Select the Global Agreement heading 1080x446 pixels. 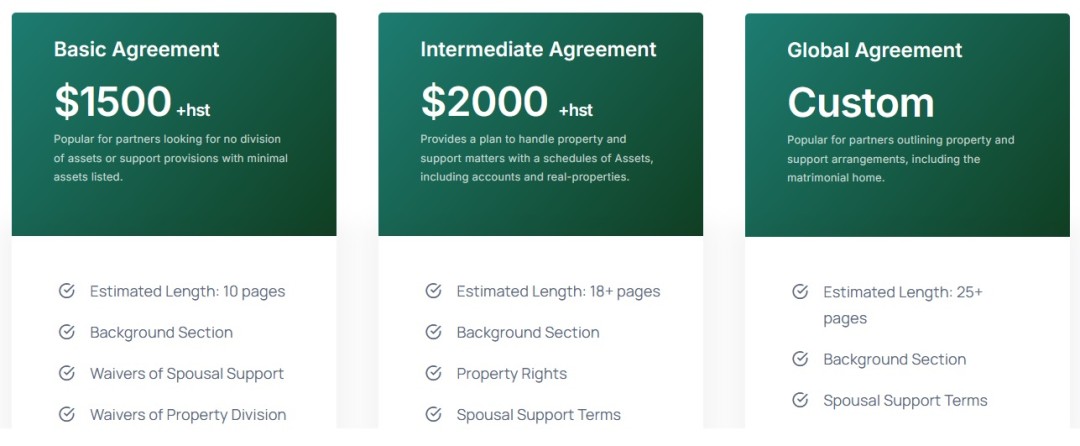point(874,50)
